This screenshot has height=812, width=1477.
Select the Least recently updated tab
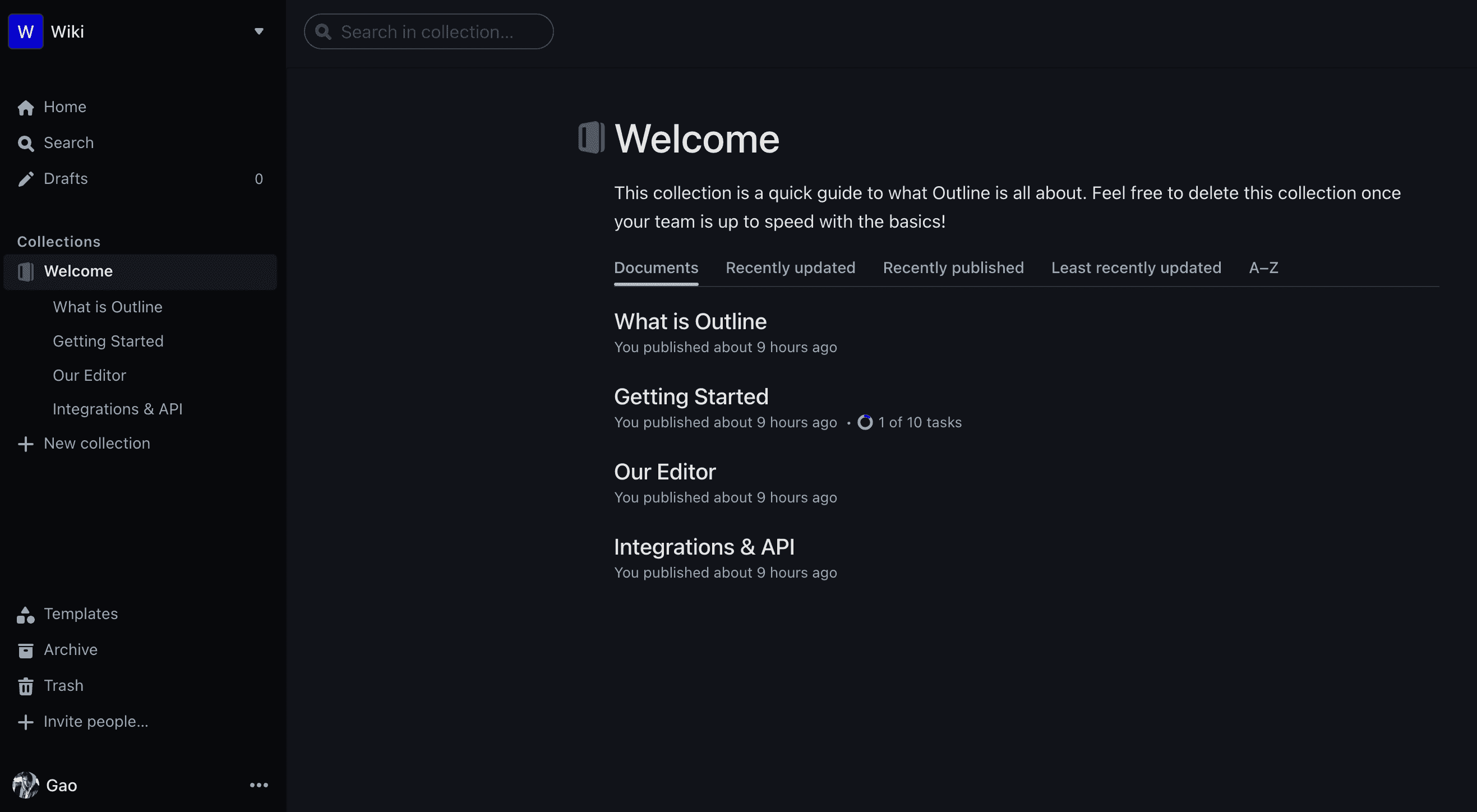pos(1136,268)
